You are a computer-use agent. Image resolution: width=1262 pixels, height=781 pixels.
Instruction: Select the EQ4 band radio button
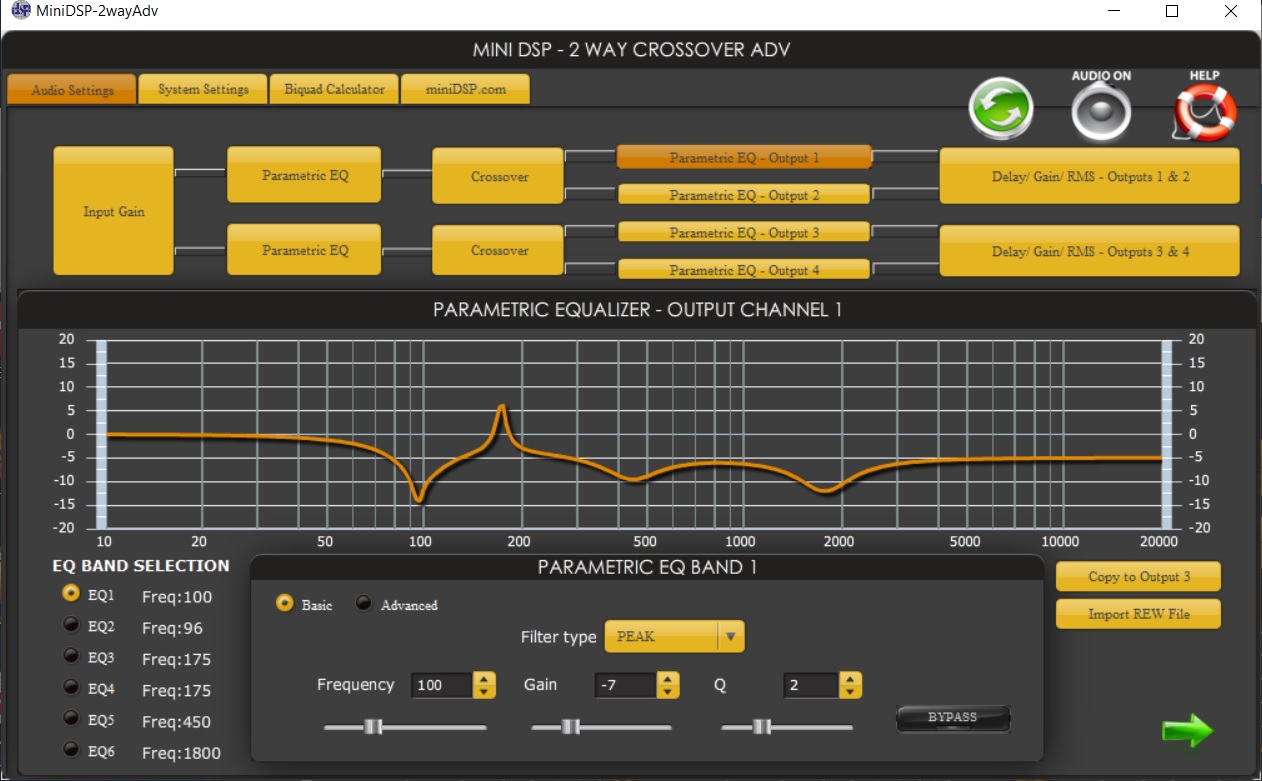(71, 687)
